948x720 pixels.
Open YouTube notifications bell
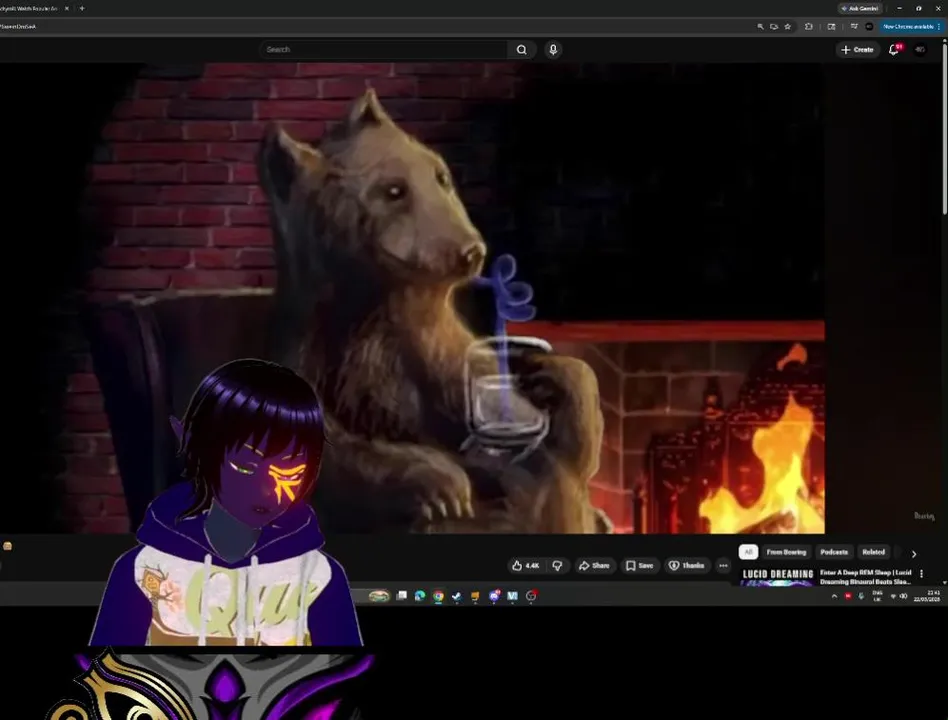[894, 50]
